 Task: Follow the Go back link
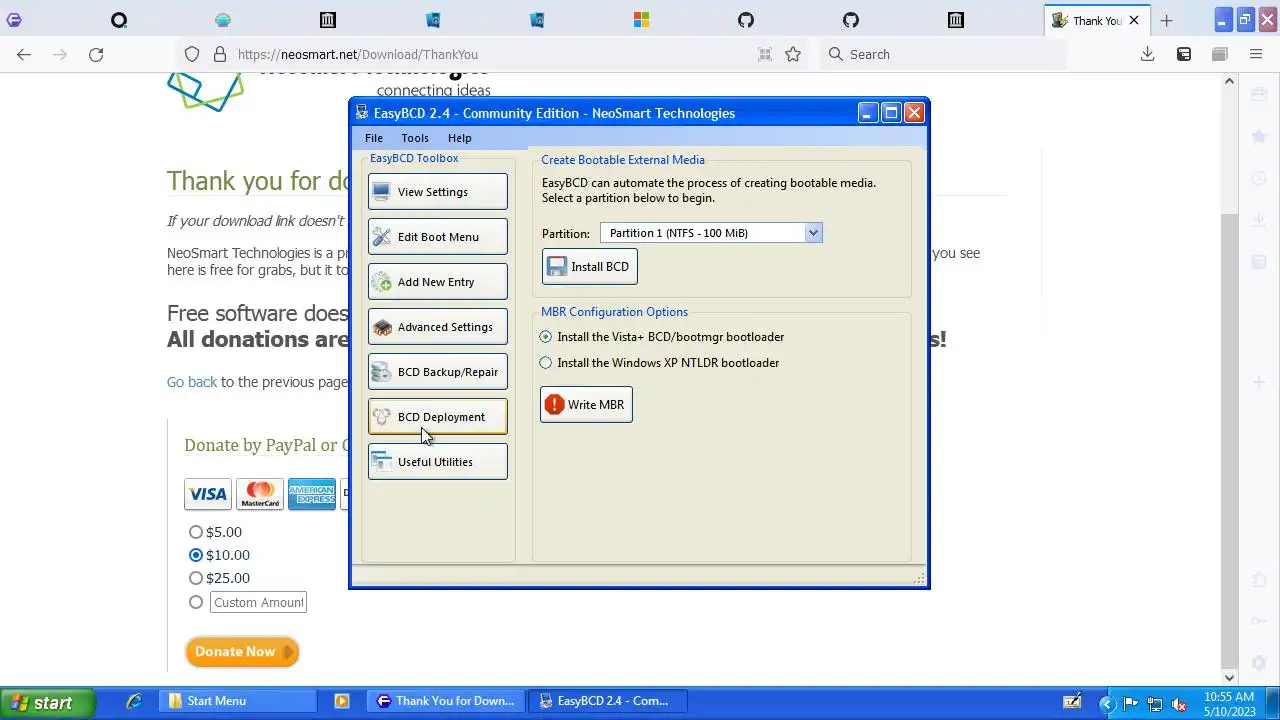[x=192, y=382]
